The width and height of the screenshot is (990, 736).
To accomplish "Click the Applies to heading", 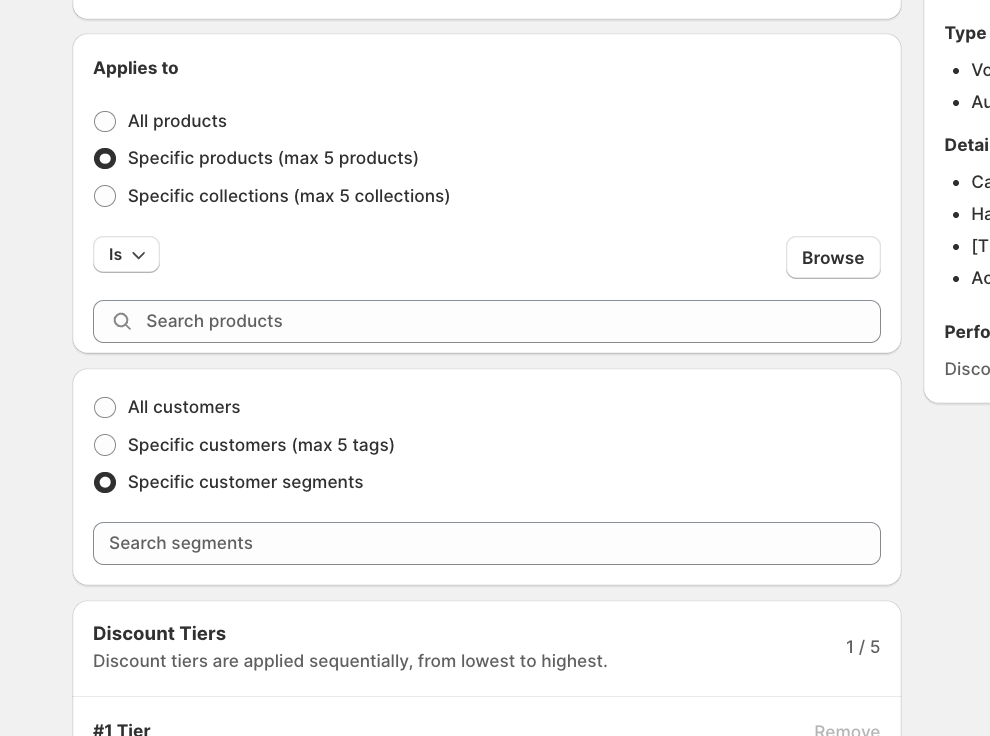I will tap(136, 68).
